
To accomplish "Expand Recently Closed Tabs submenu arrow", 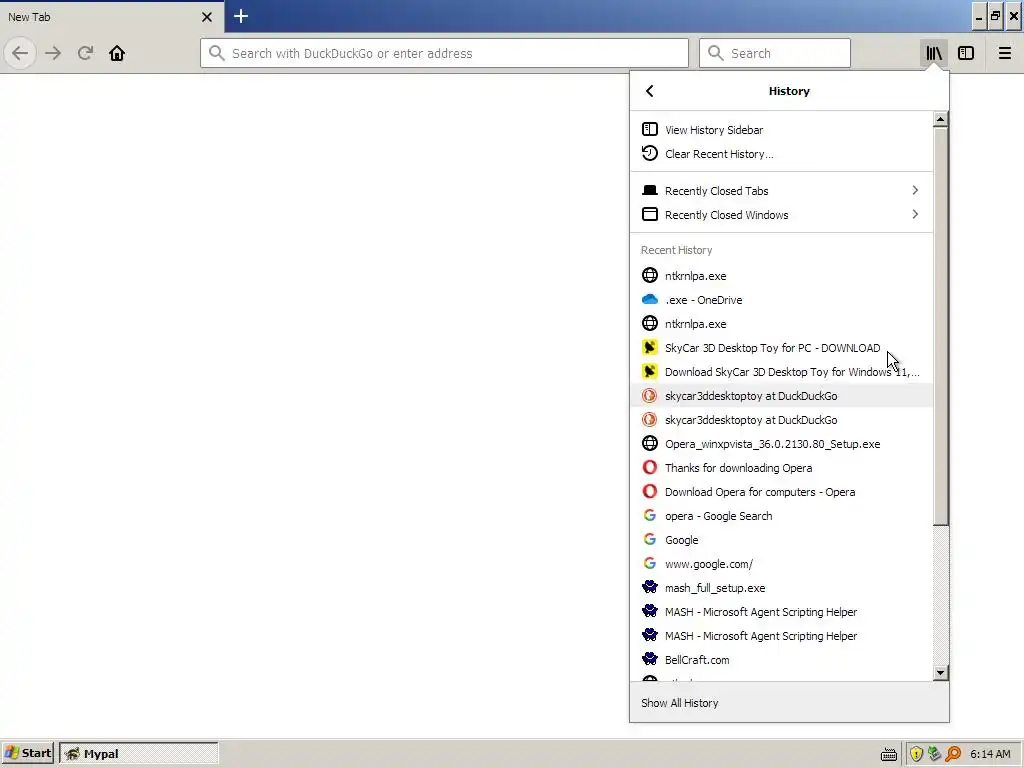I will coord(915,190).
